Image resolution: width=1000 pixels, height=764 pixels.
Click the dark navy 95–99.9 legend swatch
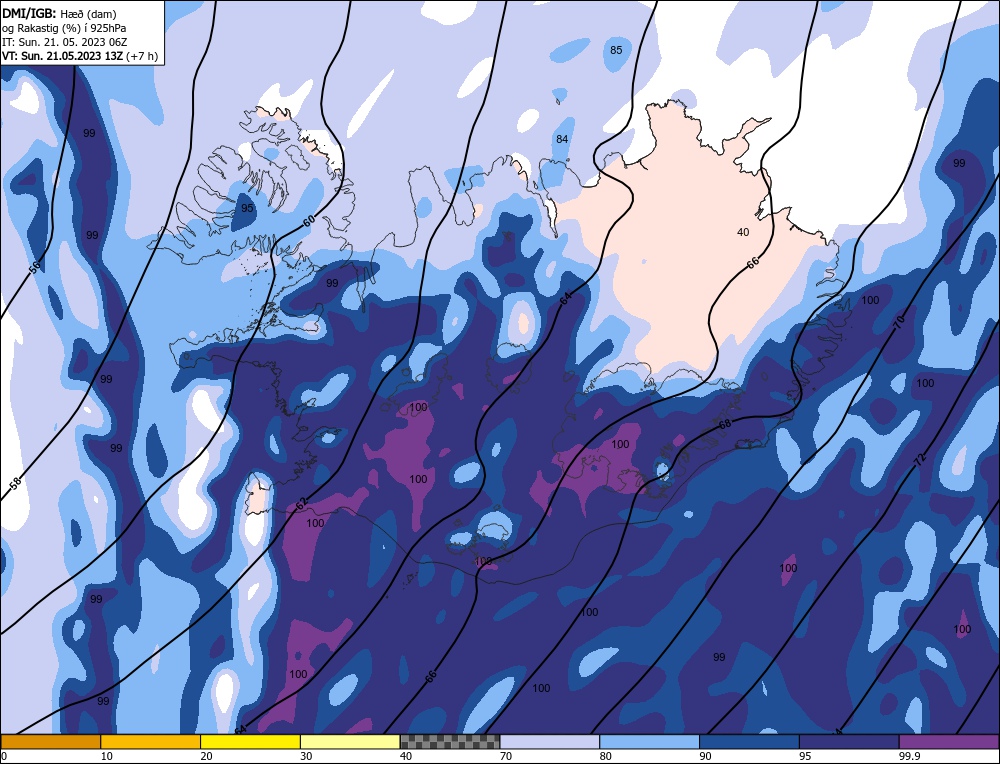(x=849, y=741)
